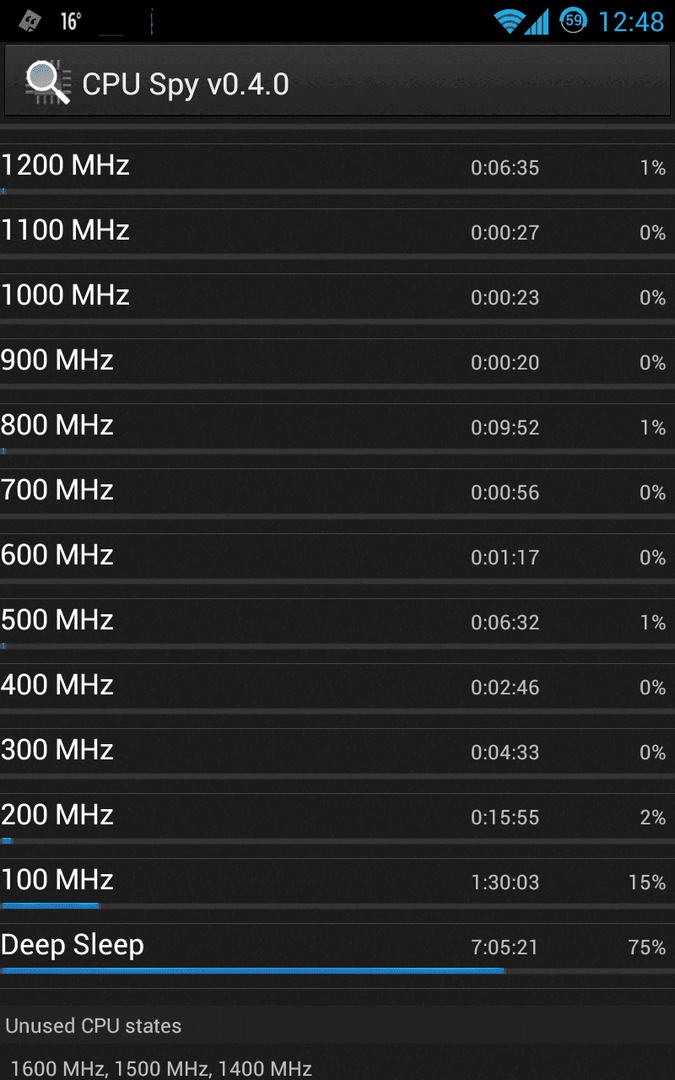Tap the CPU Spy magnifier app icon
Viewport: 675px width, 1080px height.
click(x=48, y=83)
